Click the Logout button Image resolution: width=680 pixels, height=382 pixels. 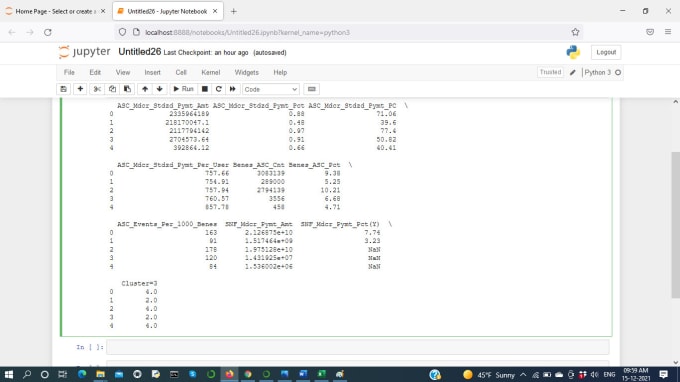(606, 52)
